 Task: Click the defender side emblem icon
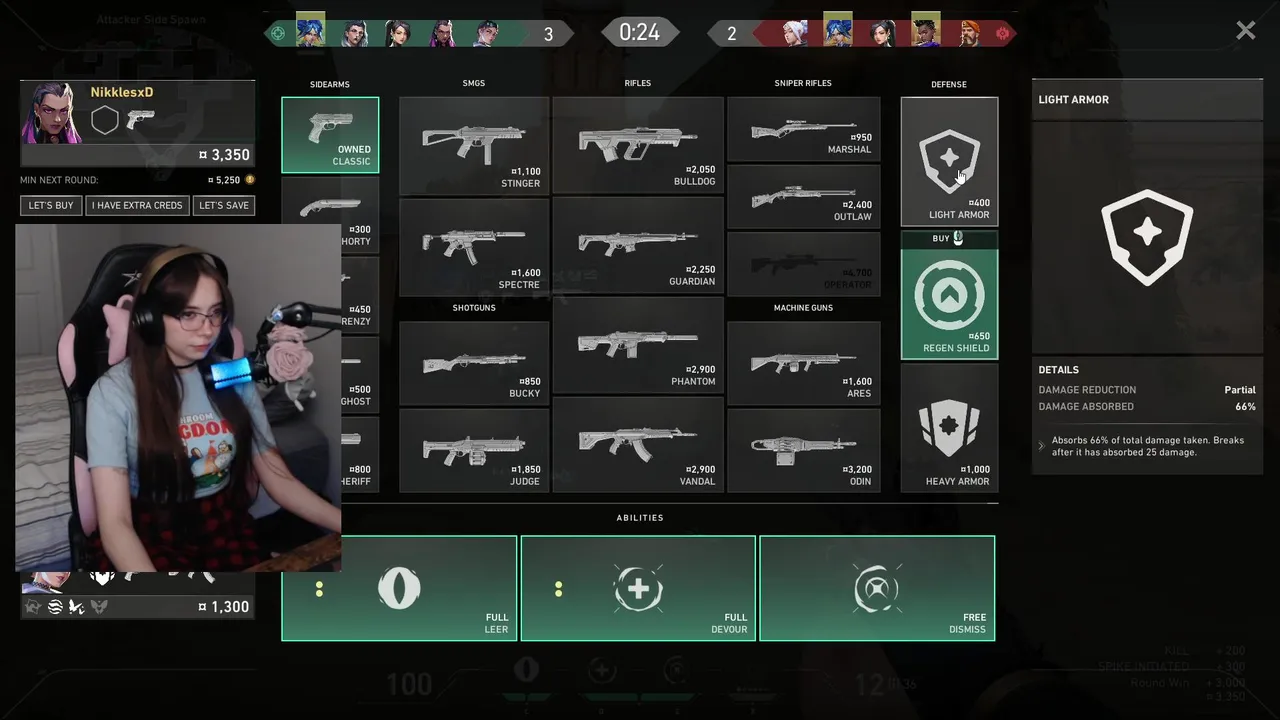(1002, 33)
